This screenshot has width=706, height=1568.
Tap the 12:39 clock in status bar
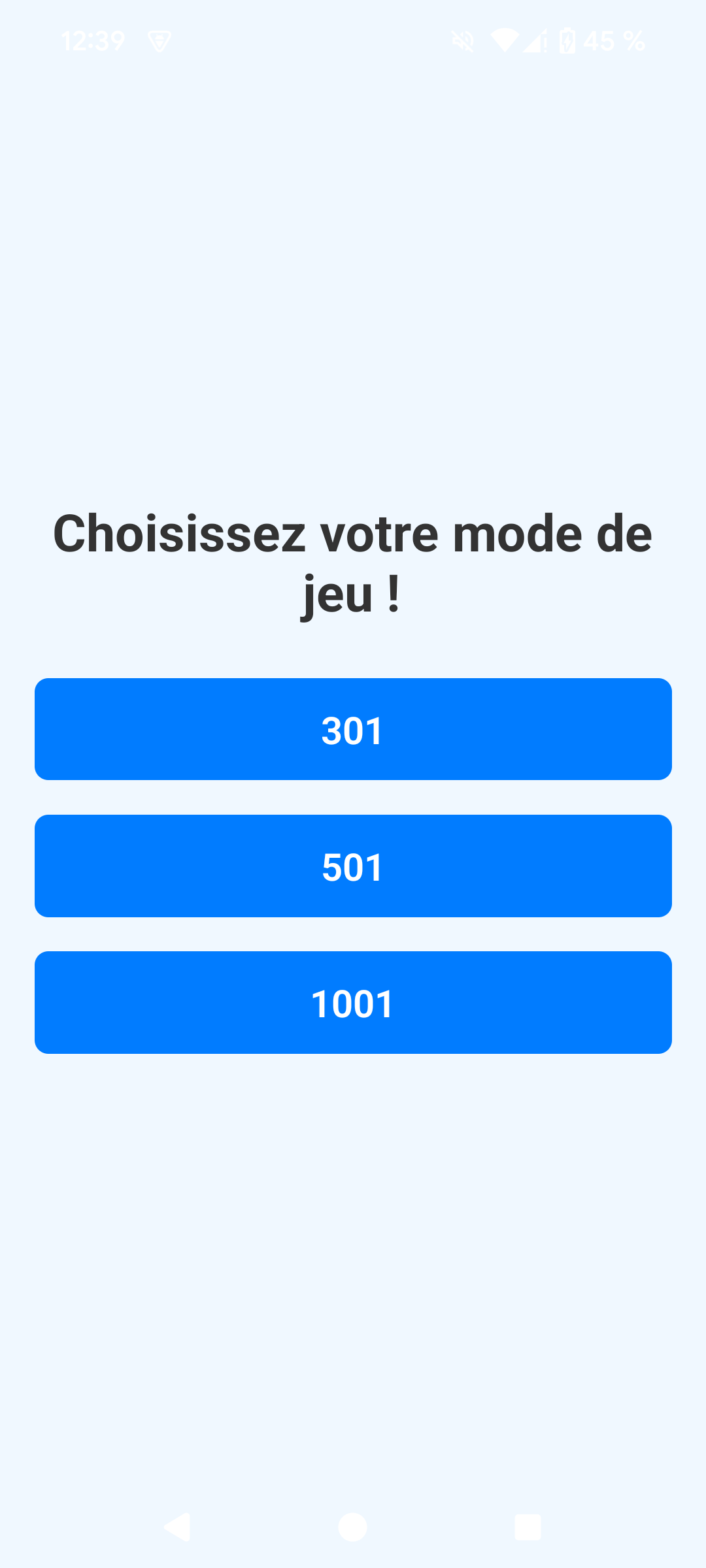pos(93,41)
